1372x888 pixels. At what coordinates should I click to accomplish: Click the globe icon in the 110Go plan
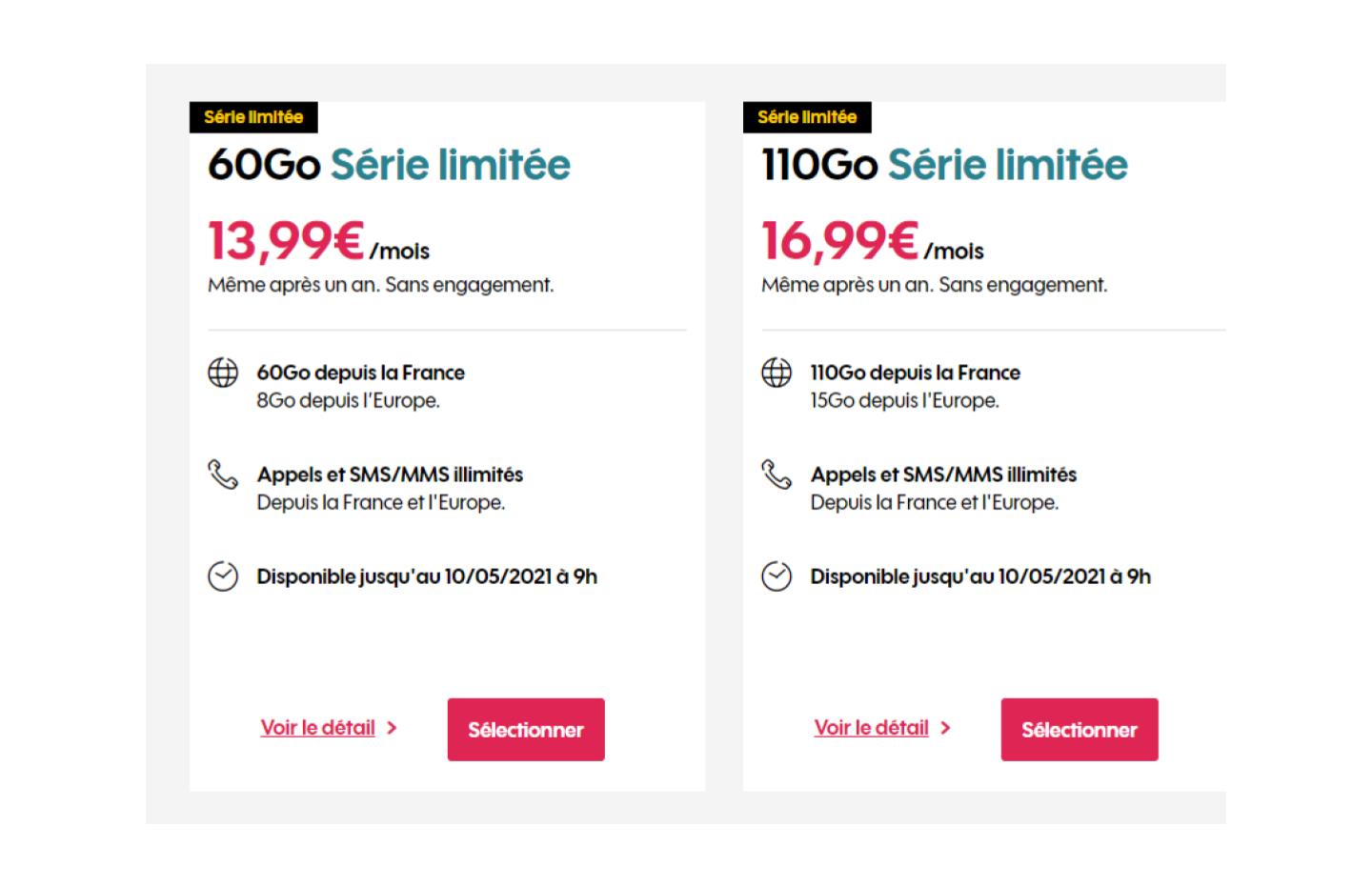click(x=777, y=373)
